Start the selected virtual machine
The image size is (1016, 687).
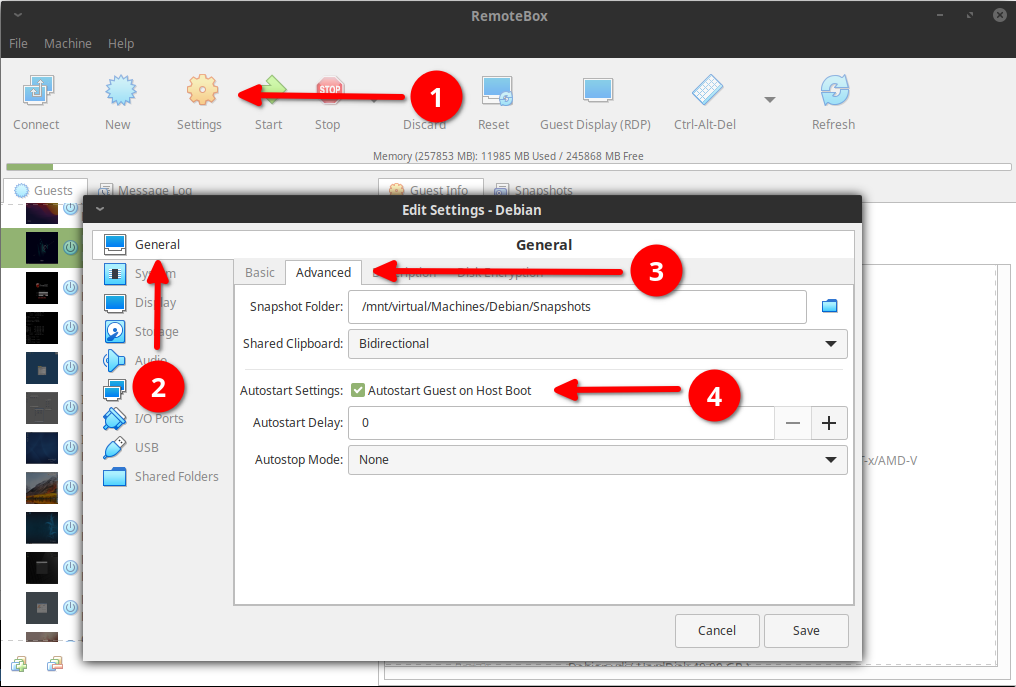[267, 90]
